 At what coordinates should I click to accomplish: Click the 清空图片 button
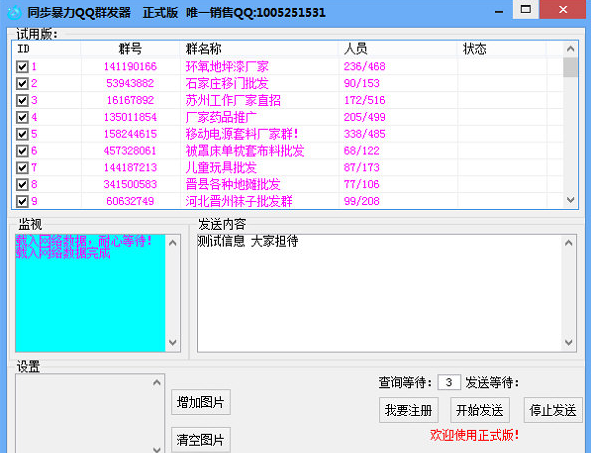click(x=201, y=439)
